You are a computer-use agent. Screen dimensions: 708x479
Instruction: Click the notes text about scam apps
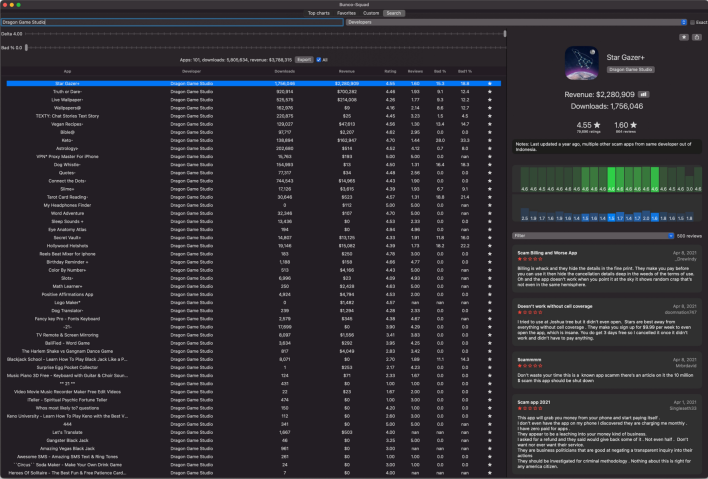click(603, 147)
